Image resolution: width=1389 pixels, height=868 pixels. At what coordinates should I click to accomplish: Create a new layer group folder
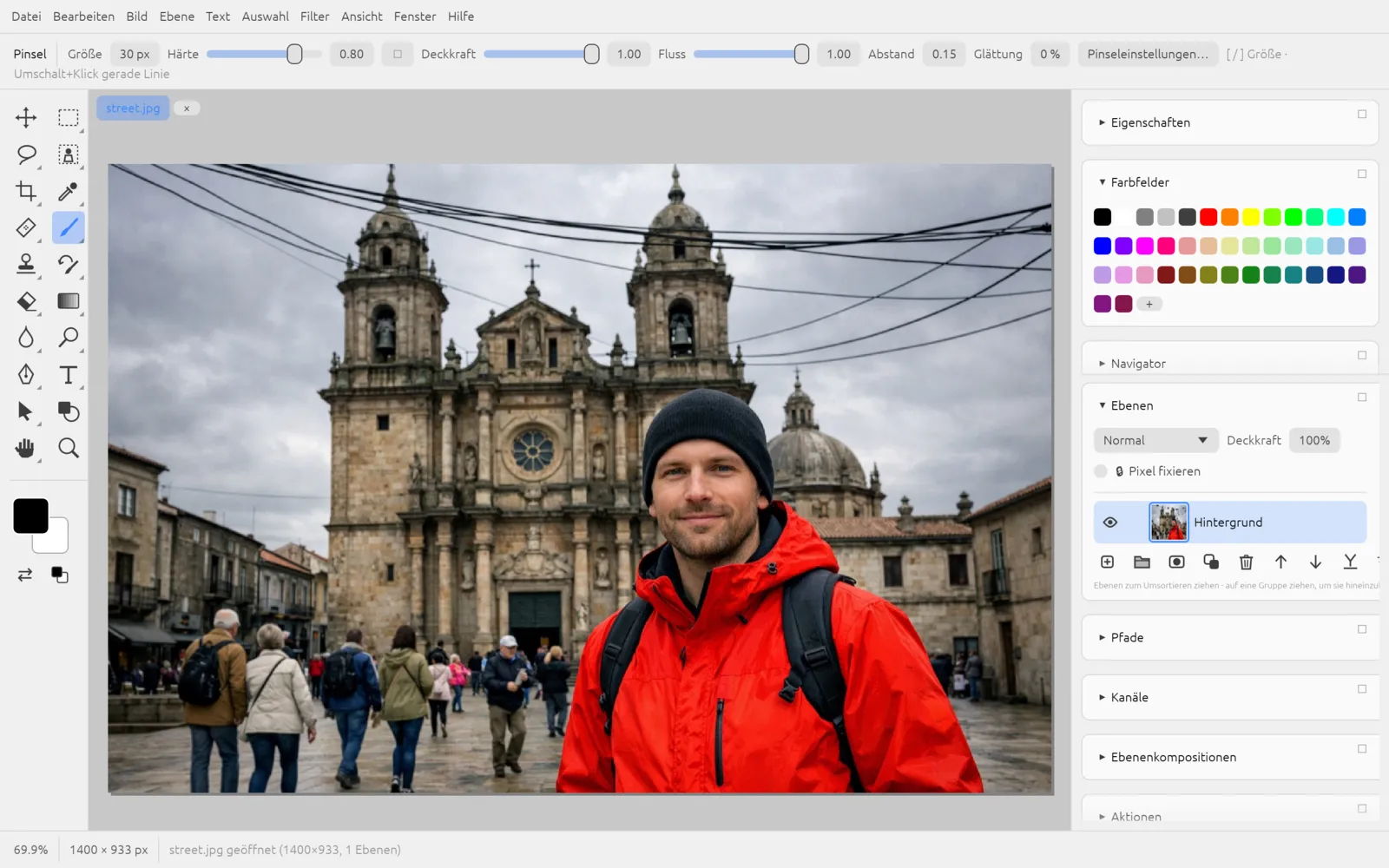point(1142,562)
